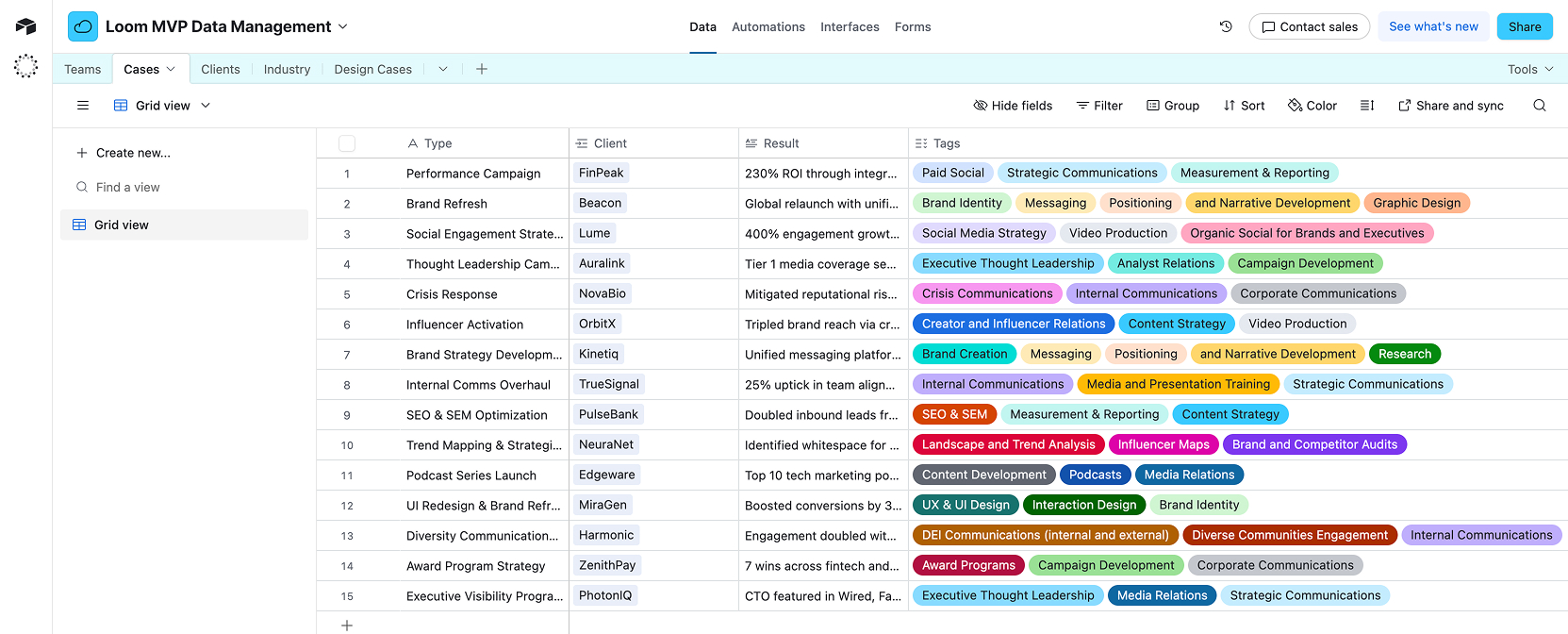Click the Find a view search field
Viewport: 1568px width, 634px height.
click(x=184, y=187)
